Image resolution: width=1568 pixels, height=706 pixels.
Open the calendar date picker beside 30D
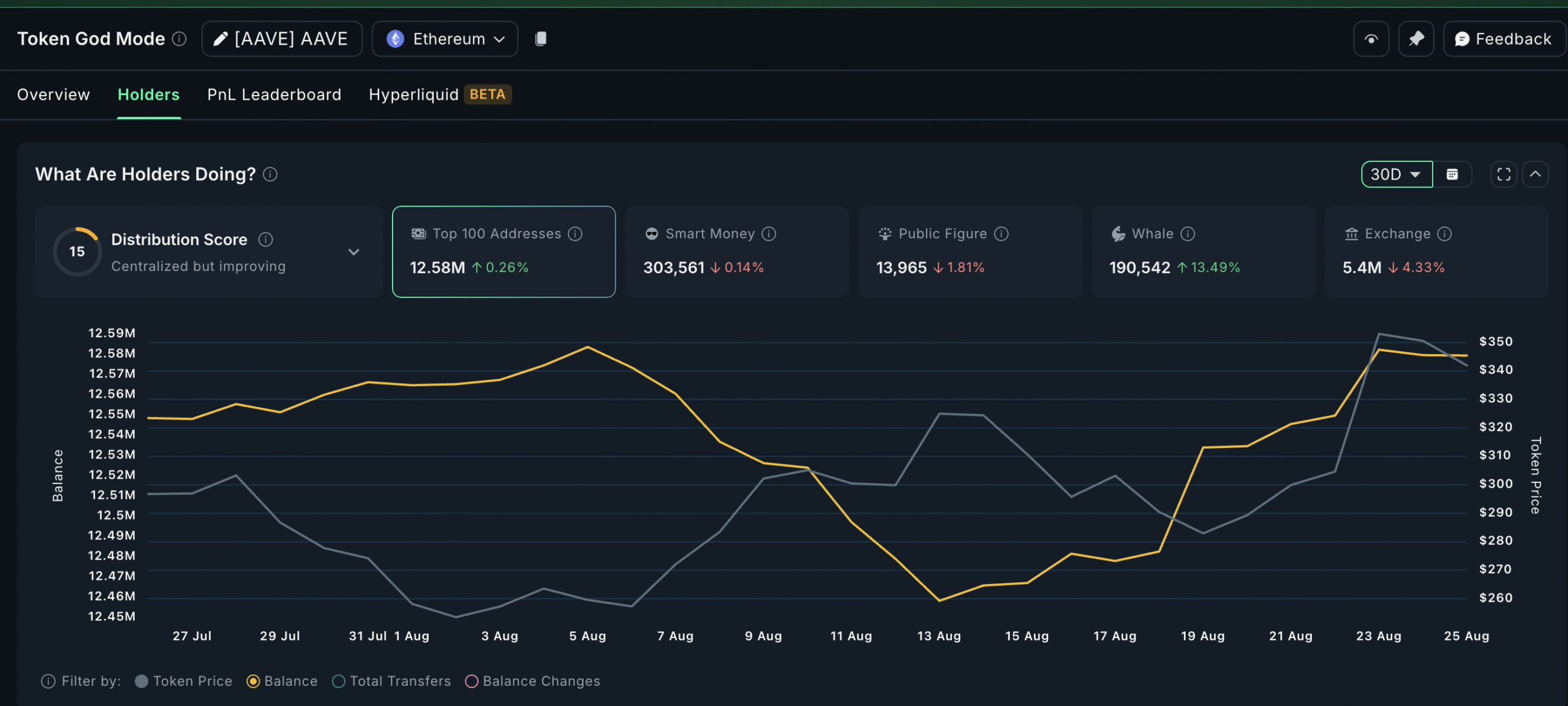(x=1453, y=174)
